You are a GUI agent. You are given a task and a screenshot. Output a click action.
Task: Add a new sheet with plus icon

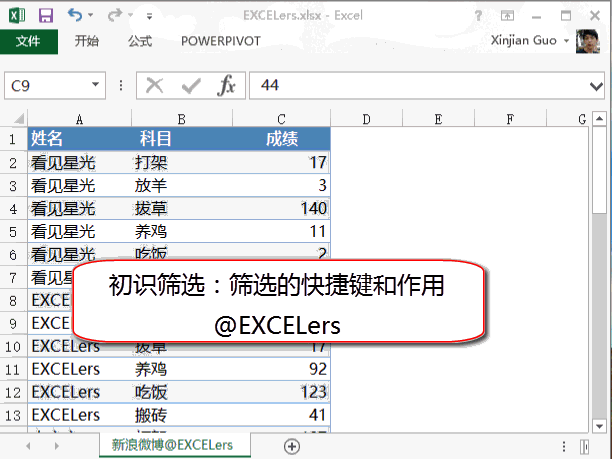coord(292,445)
